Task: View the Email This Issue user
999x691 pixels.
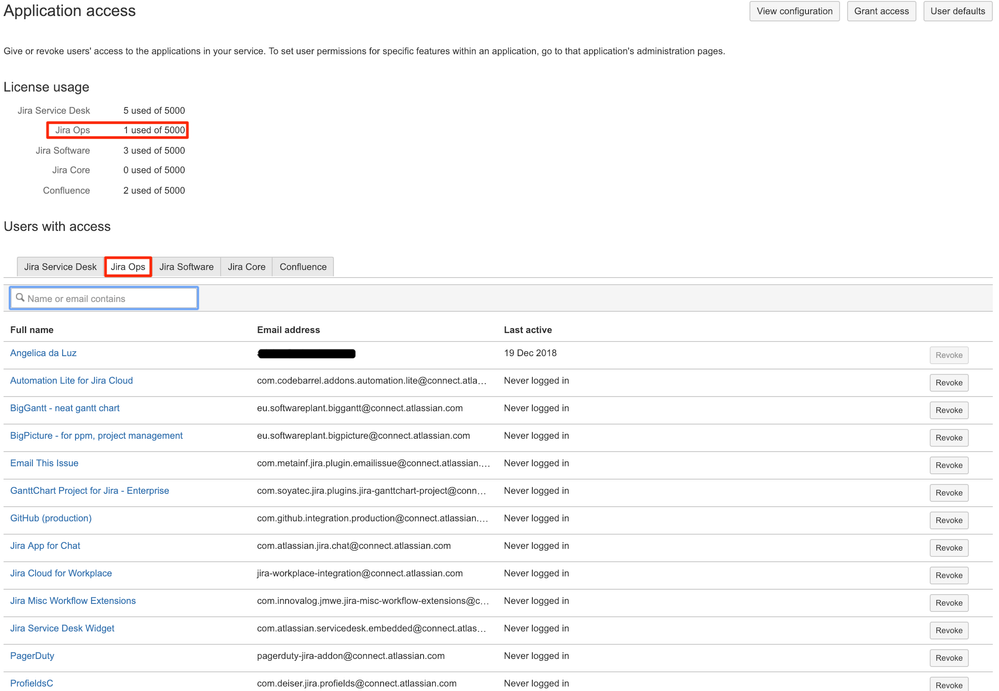Action: [44, 463]
